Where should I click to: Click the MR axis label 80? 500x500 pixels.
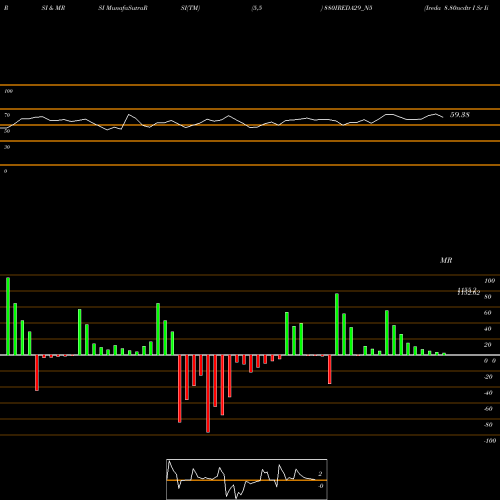[x=487, y=297]
